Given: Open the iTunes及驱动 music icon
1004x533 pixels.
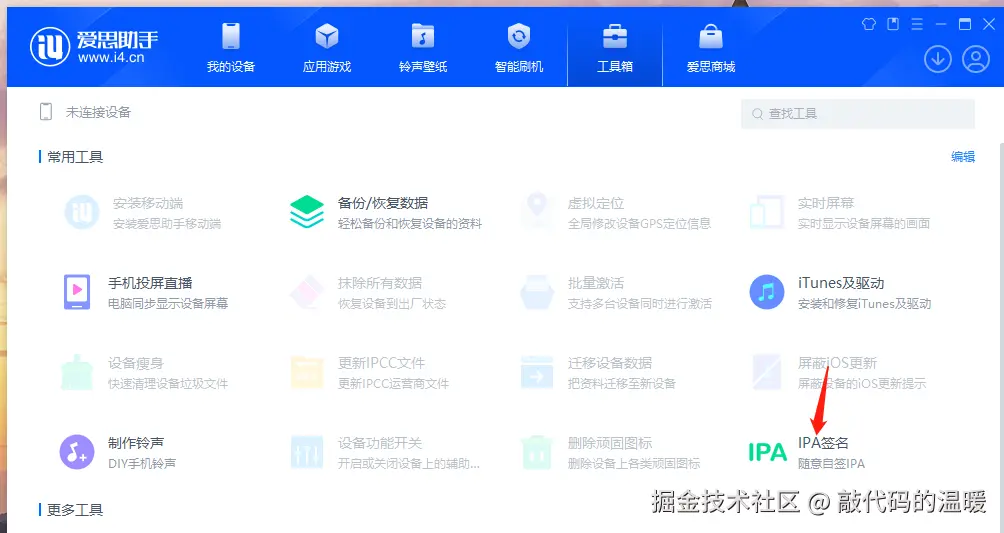Looking at the screenshot, I should (x=767, y=292).
